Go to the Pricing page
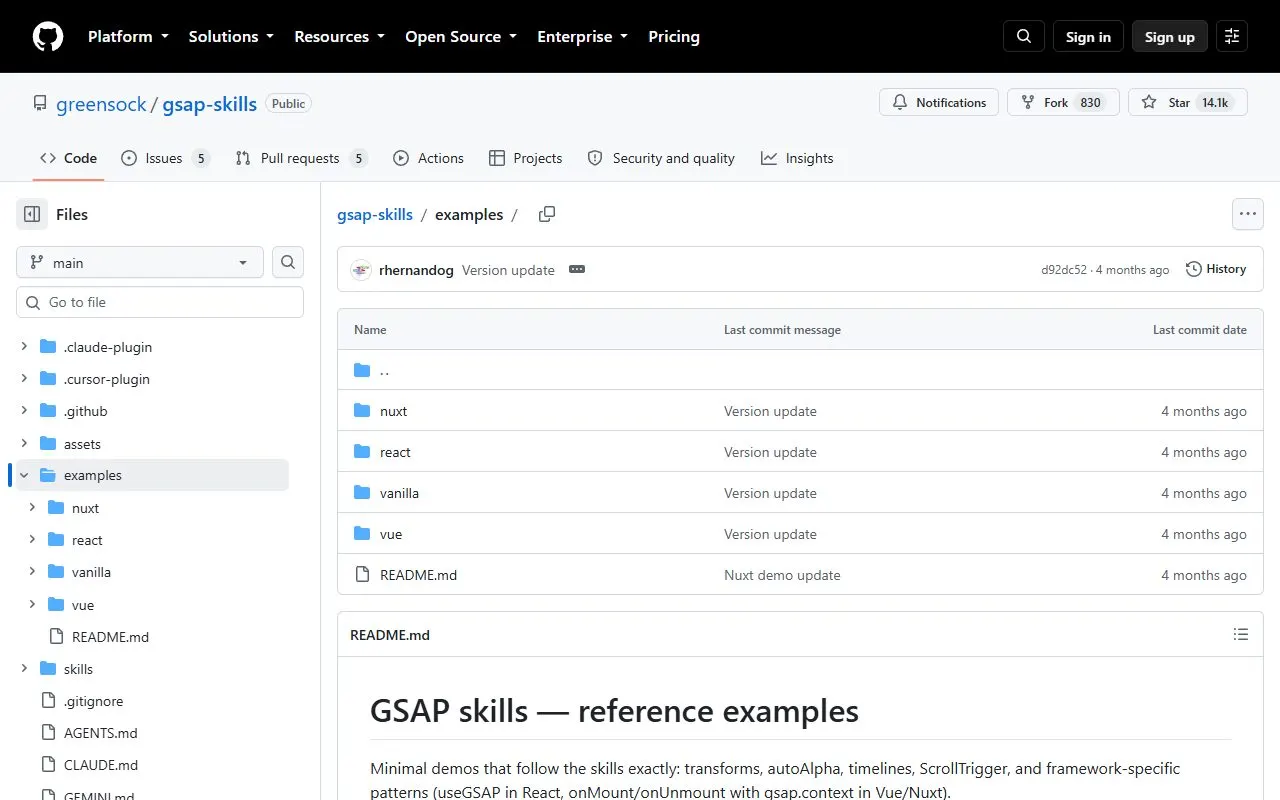Viewport: 1280px width, 800px height. pos(674,37)
